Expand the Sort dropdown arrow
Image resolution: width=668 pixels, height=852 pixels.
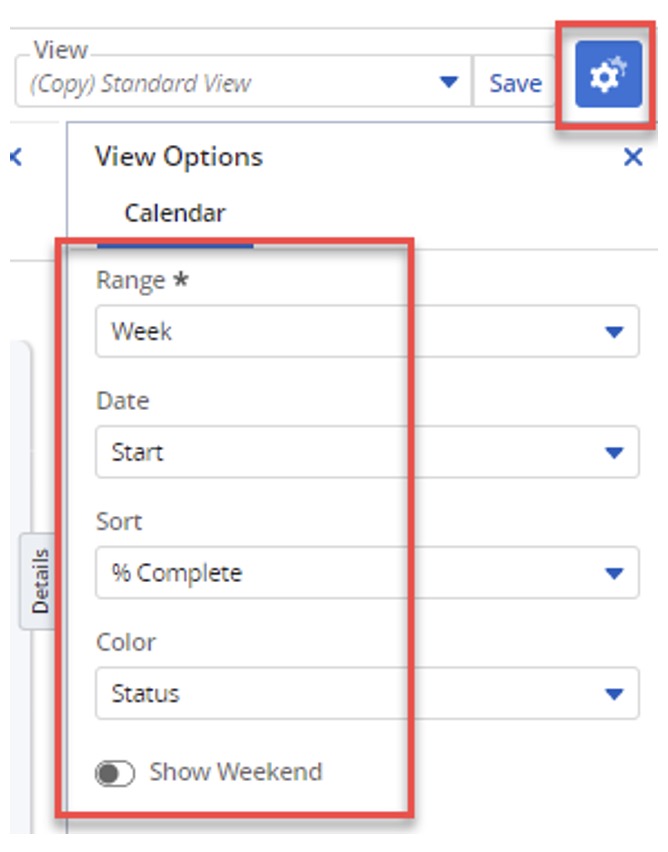[x=614, y=573]
